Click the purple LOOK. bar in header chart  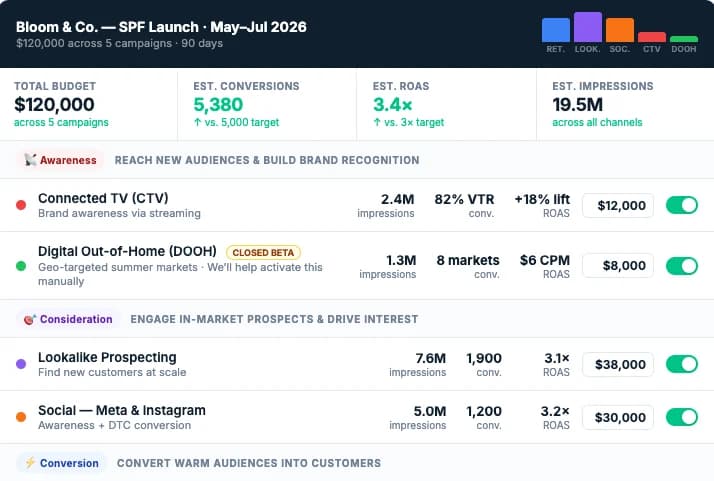click(x=588, y=27)
